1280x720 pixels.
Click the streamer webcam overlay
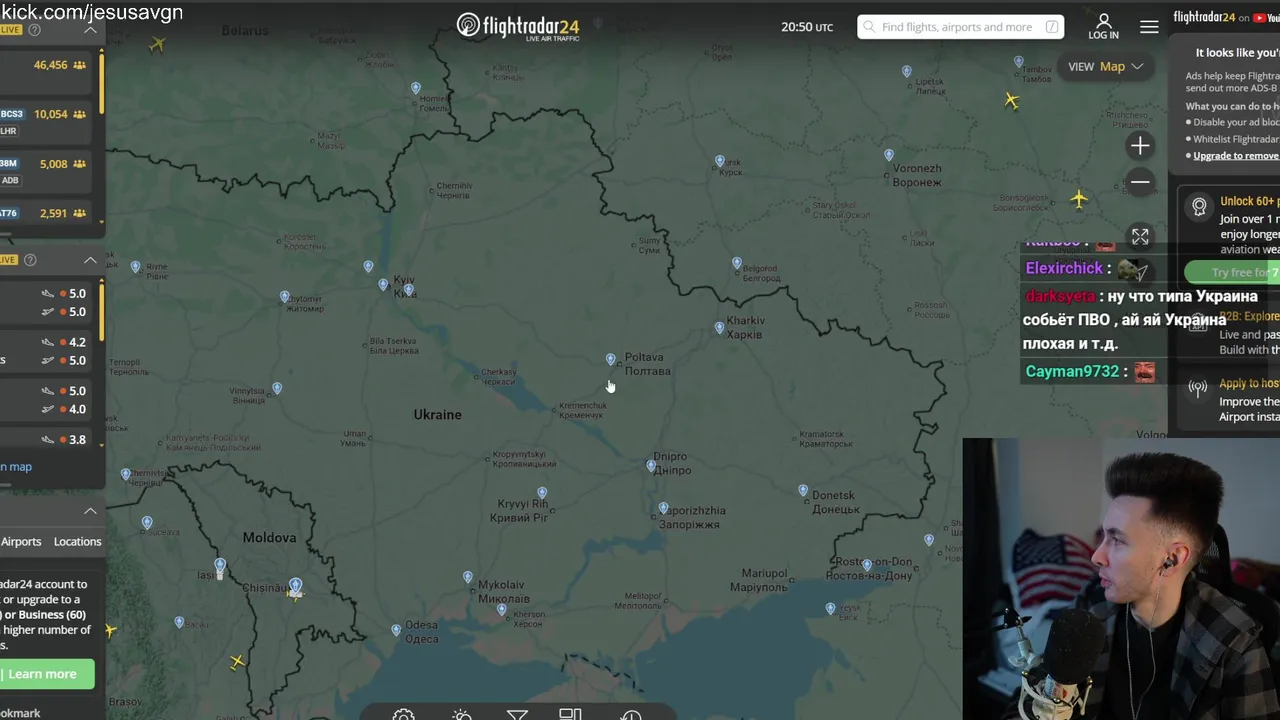pyautogui.click(x=1121, y=579)
